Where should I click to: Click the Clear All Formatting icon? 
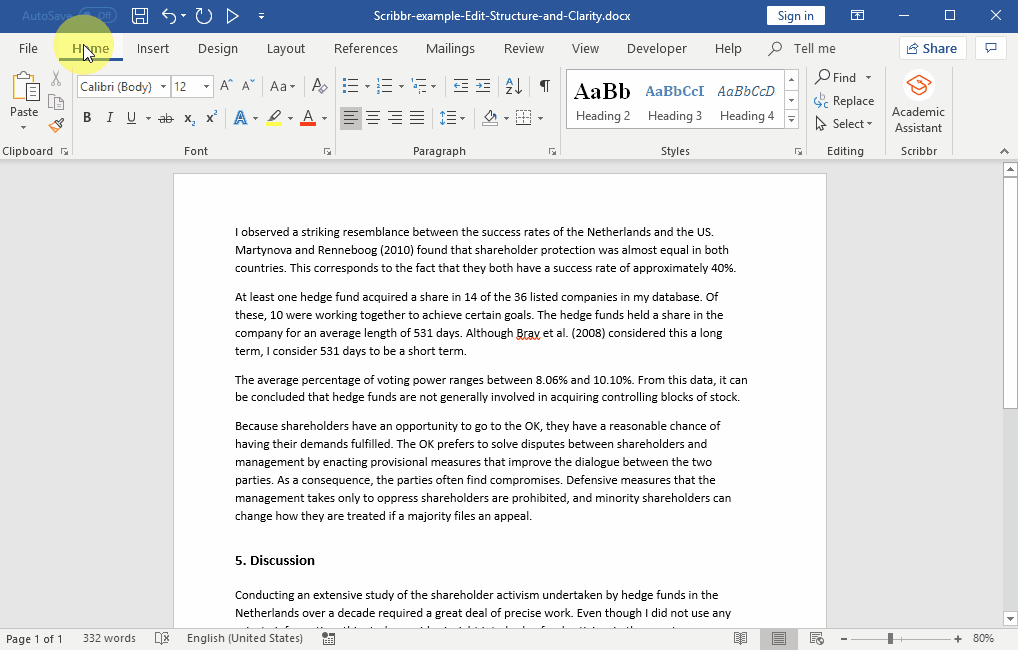(319, 87)
